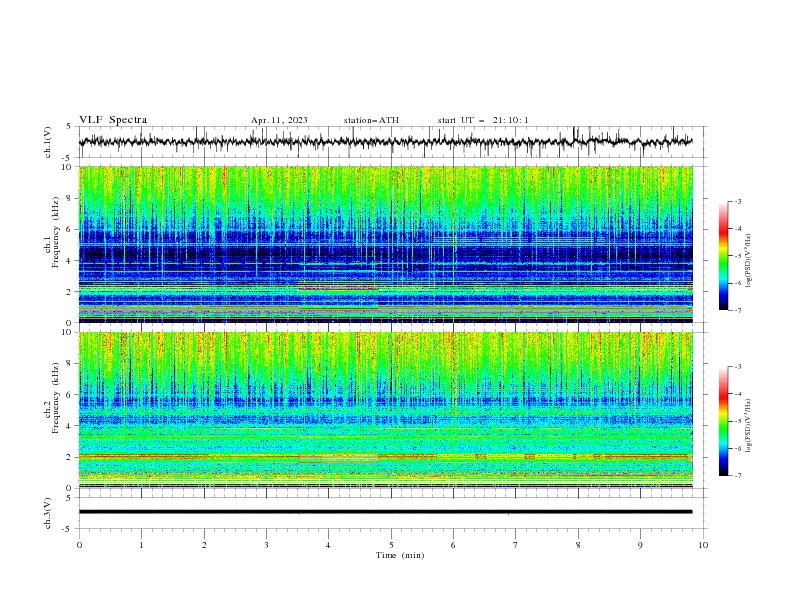Click time axis tick label "5"
The width and height of the screenshot is (792, 612).
(391, 545)
